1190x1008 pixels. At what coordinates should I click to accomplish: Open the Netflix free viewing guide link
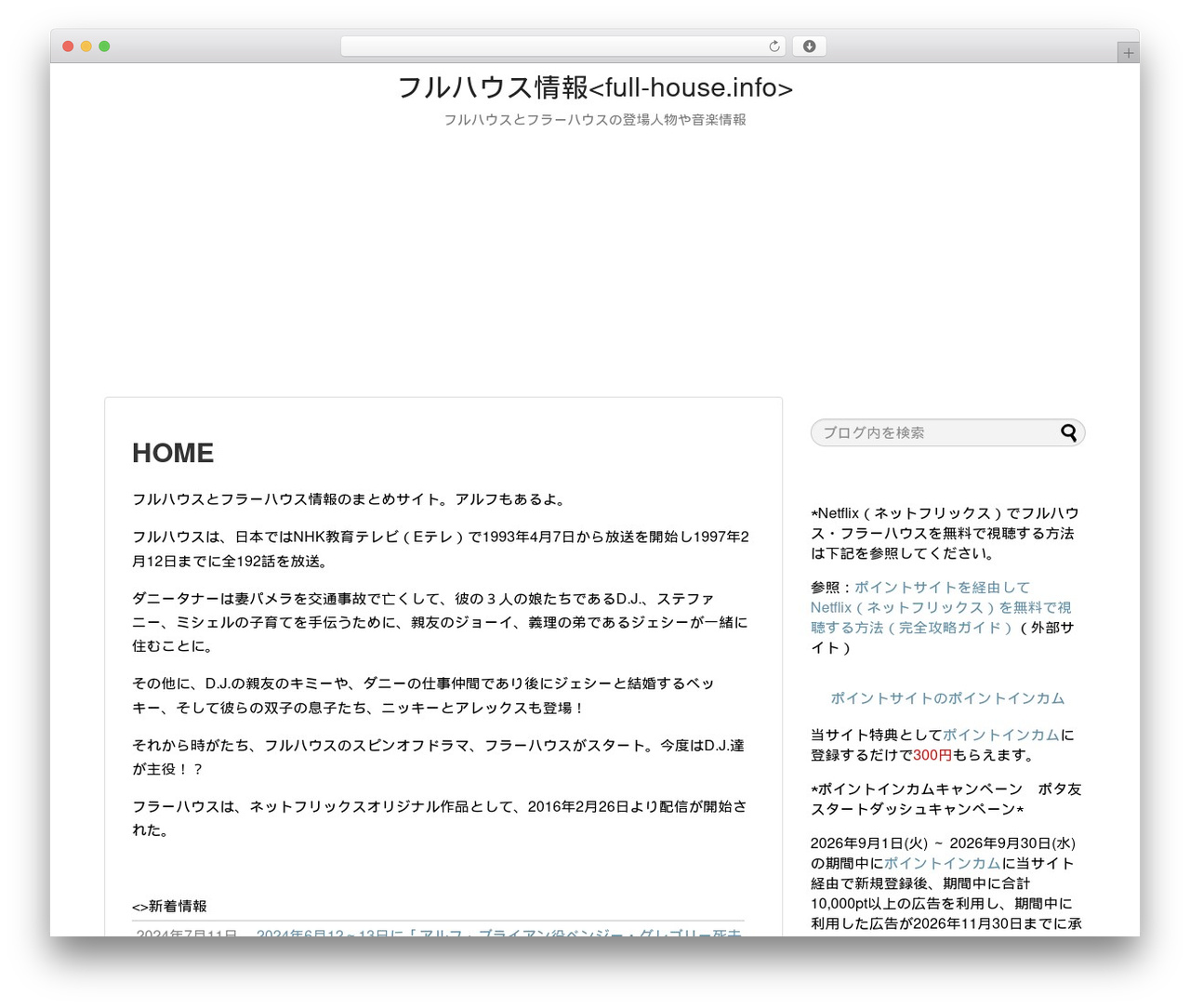[941, 607]
